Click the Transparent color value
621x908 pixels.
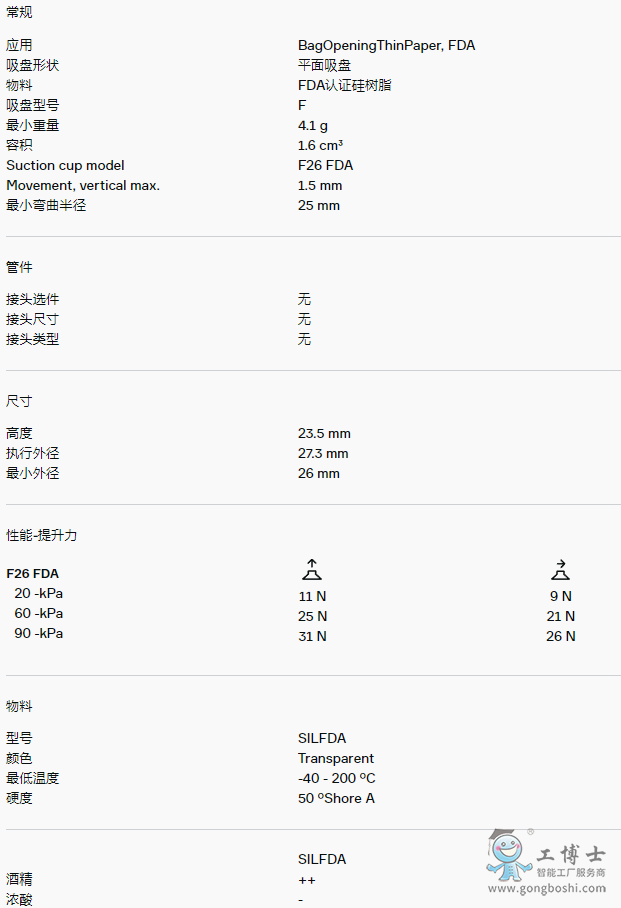point(336,758)
